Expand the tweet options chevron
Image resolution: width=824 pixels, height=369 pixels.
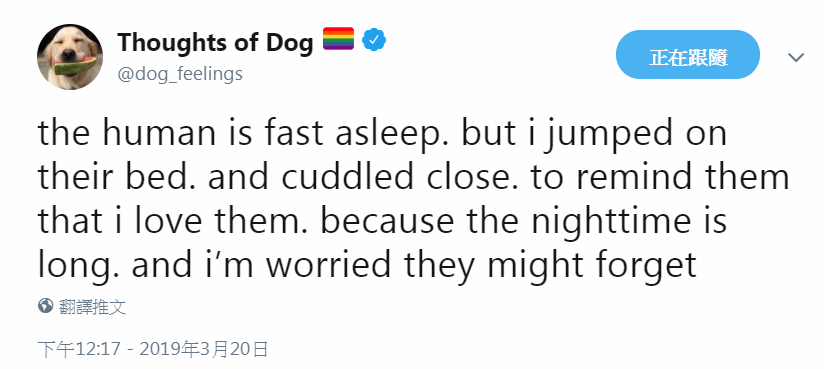point(796,57)
